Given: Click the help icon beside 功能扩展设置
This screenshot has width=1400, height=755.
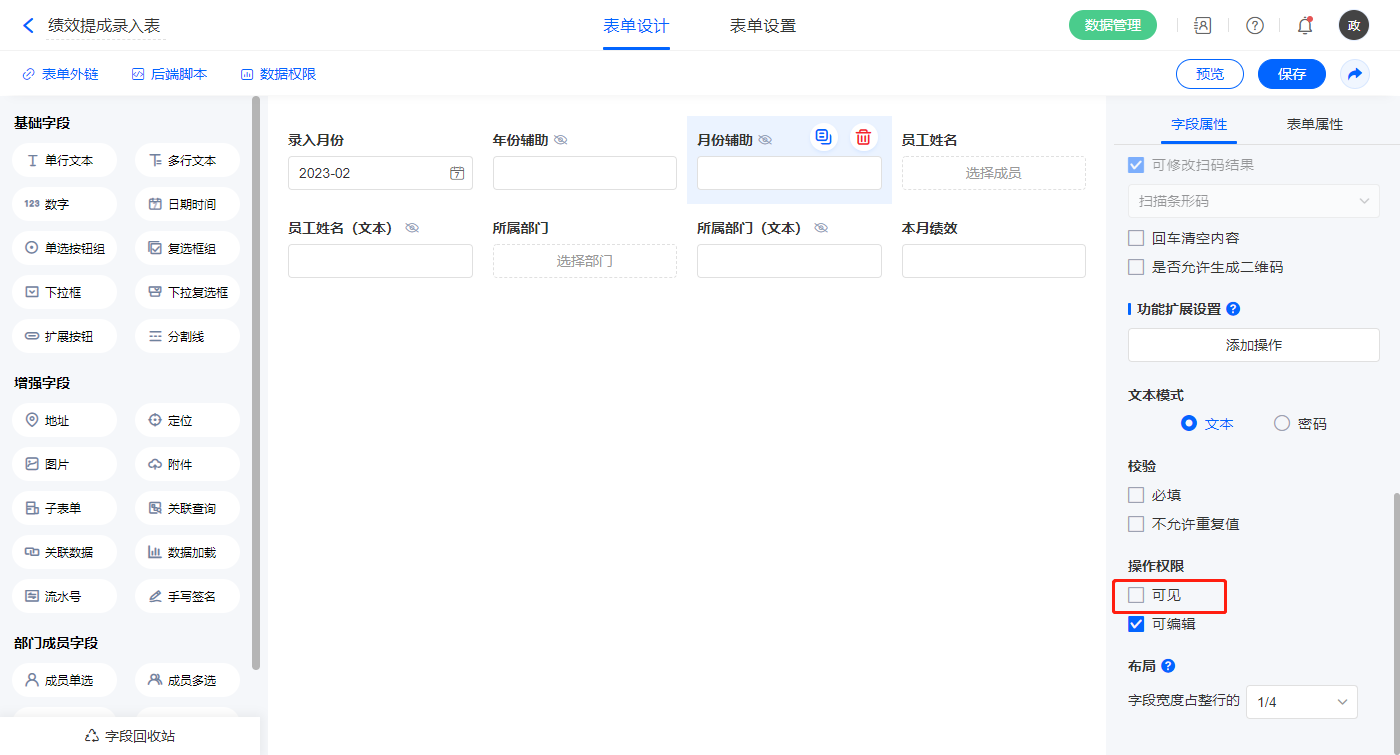Looking at the screenshot, I should pos(1233,309).
